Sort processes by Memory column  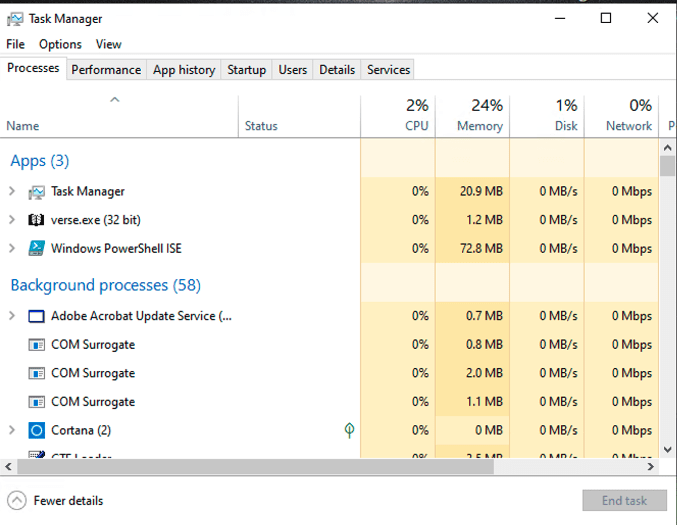[479, 116]
